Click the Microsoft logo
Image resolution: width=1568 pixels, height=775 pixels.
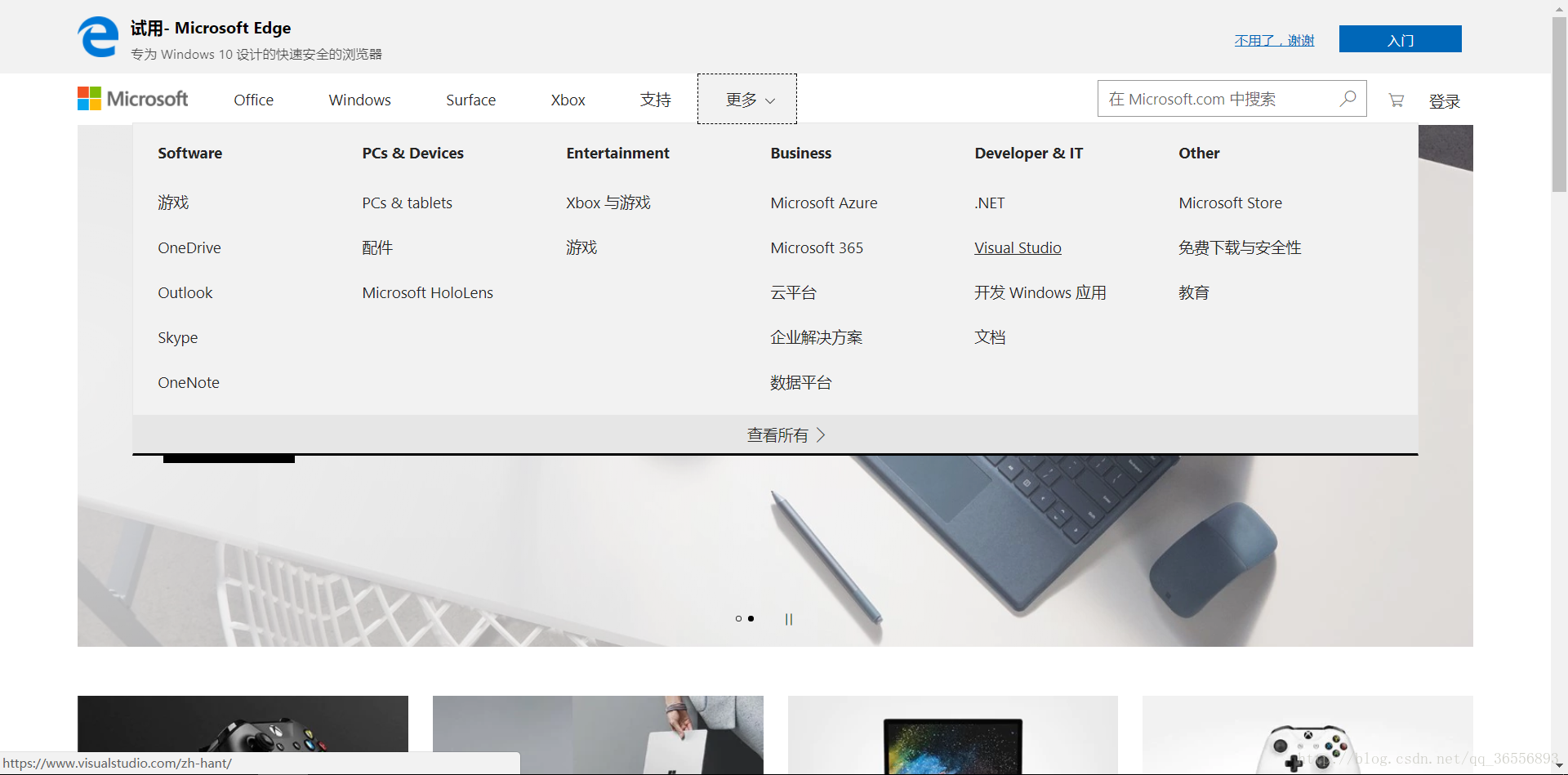133,99
